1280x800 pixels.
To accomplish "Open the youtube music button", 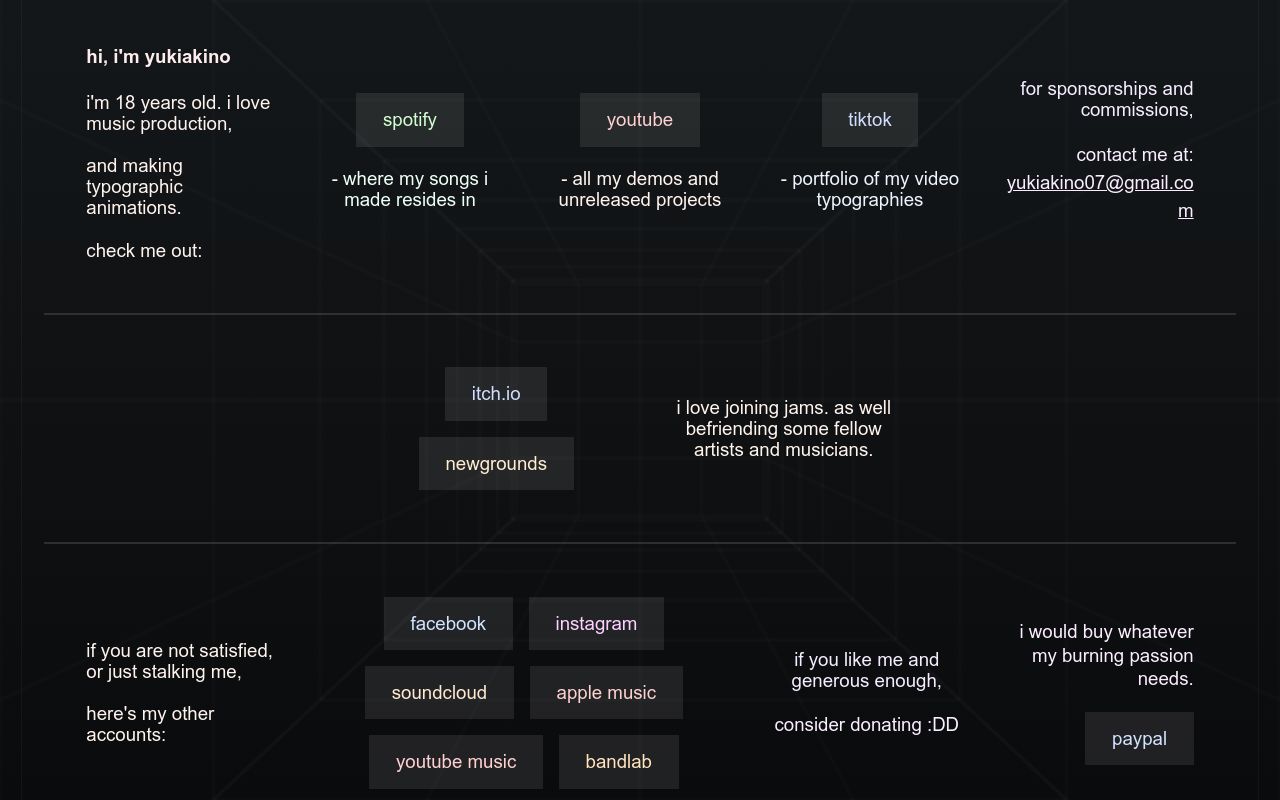I will coord(456,762).
